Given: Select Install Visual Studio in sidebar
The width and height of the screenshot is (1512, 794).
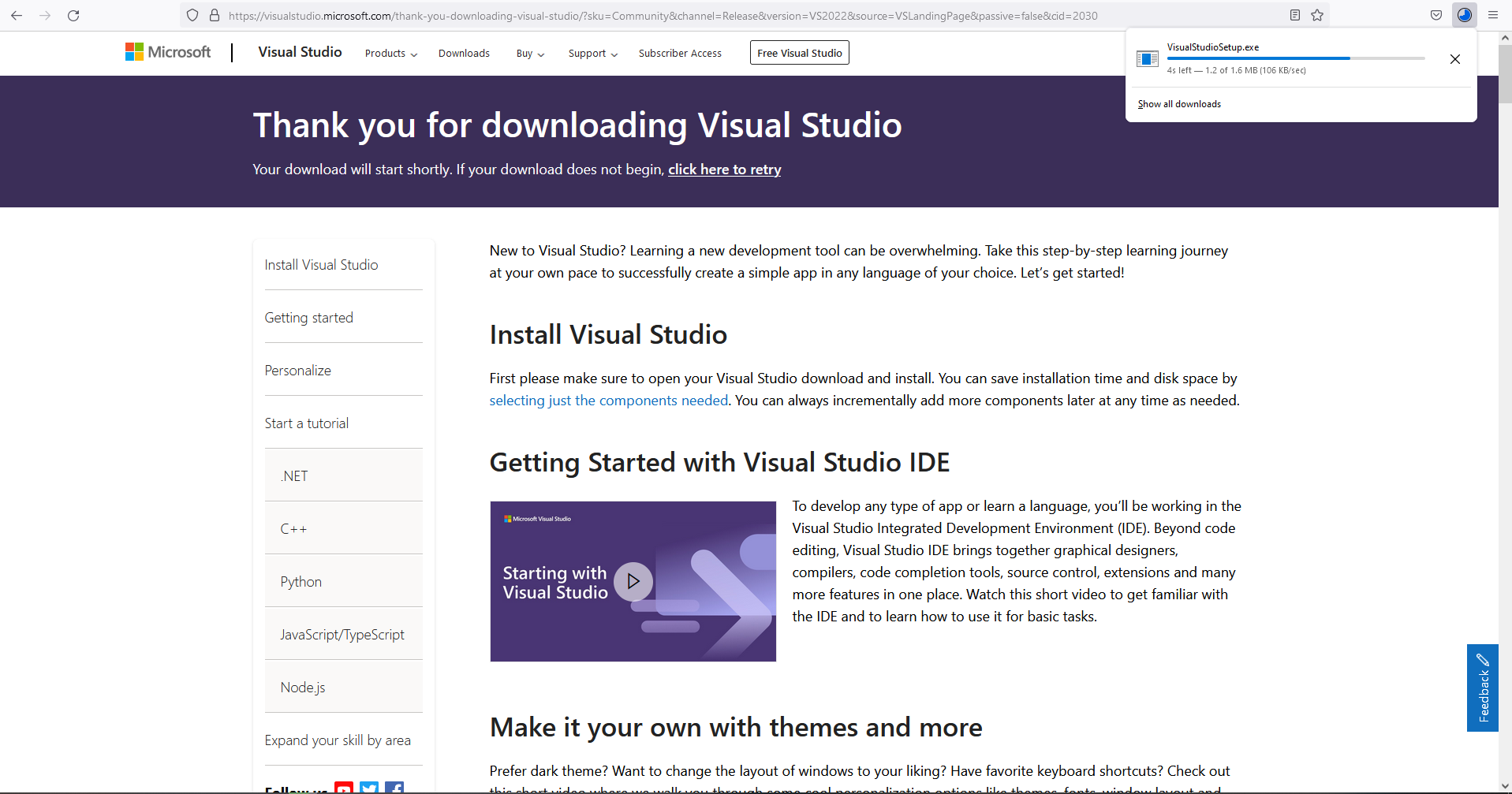Looking at the screenshot, I should [x=321, y=265].
